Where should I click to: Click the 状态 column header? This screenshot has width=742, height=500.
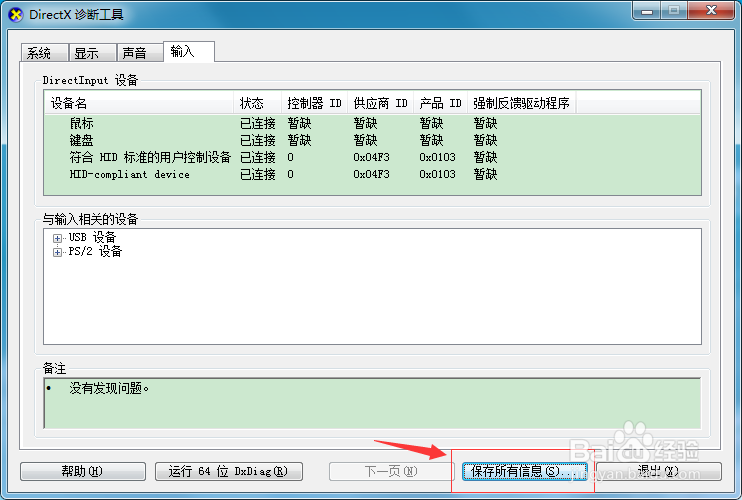[x=257, y=103]
